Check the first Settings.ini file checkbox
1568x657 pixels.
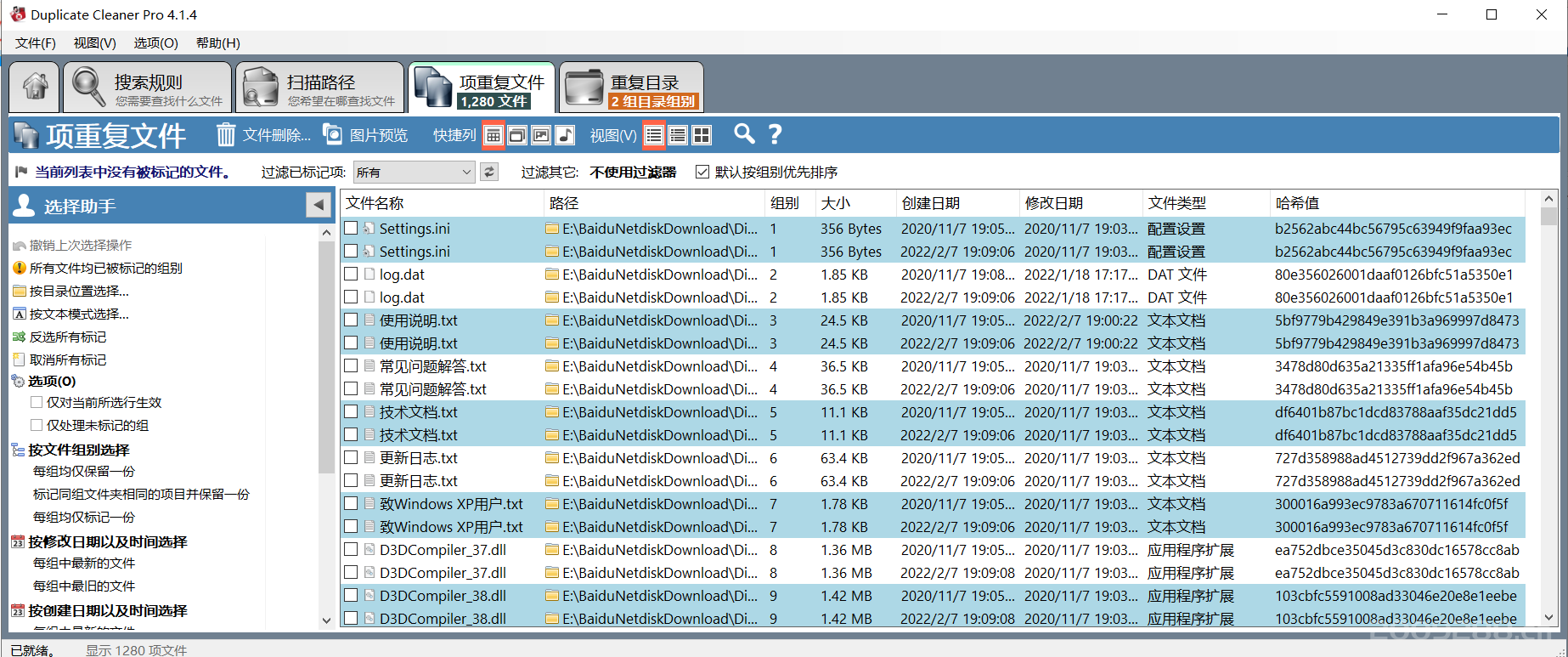pos(351,229)
